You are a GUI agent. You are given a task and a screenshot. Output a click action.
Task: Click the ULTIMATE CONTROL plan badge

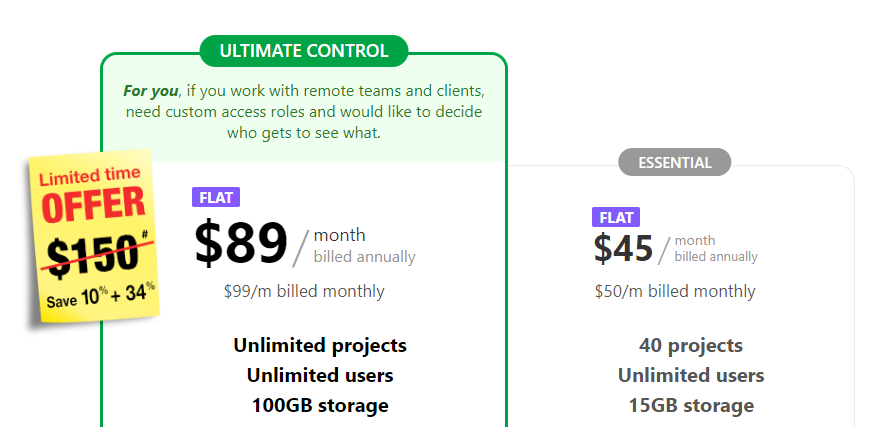click(x=303, y=51)
